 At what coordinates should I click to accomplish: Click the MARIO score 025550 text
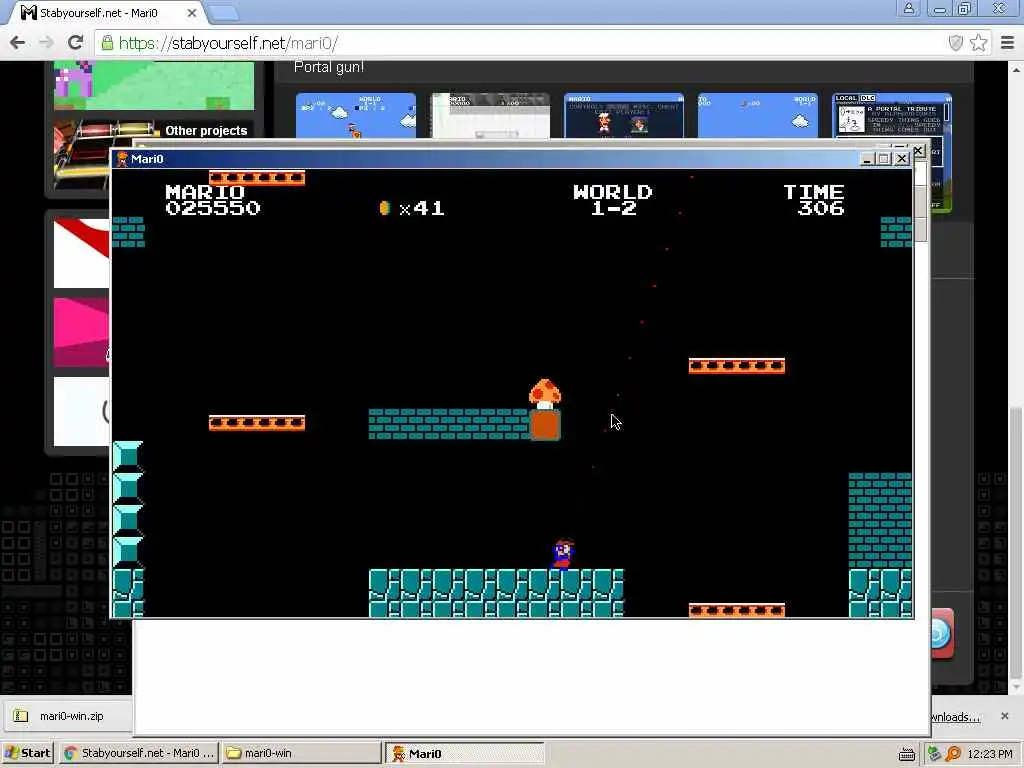click(x=213, y=208)
